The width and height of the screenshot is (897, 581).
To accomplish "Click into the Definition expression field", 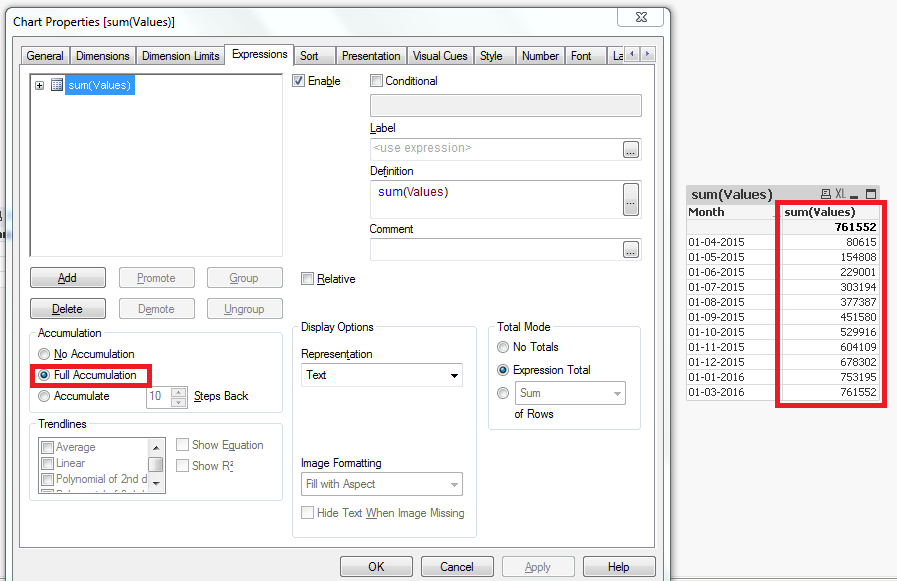I will (495, 200).
